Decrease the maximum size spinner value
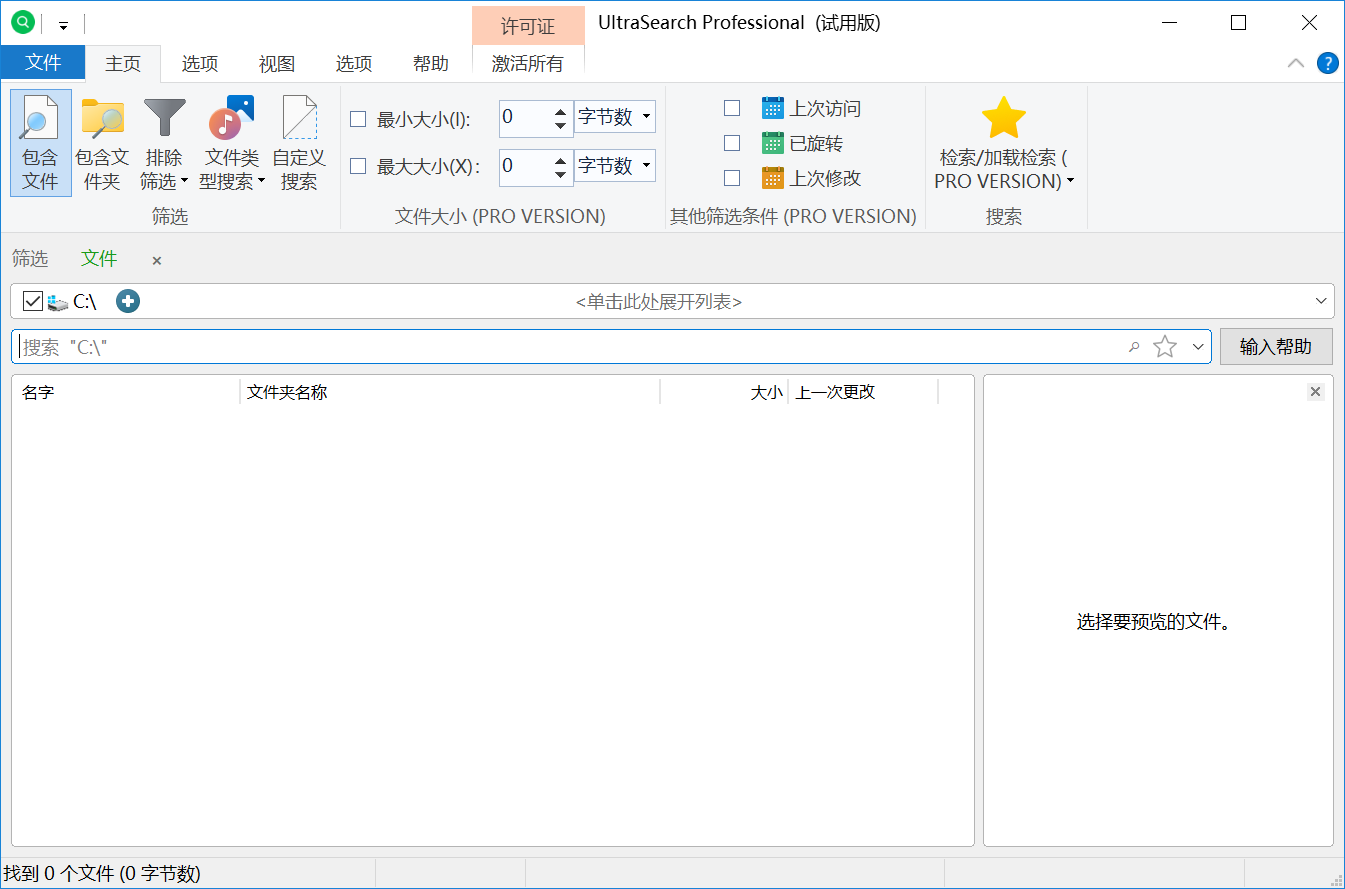 [x=561, y=174]
